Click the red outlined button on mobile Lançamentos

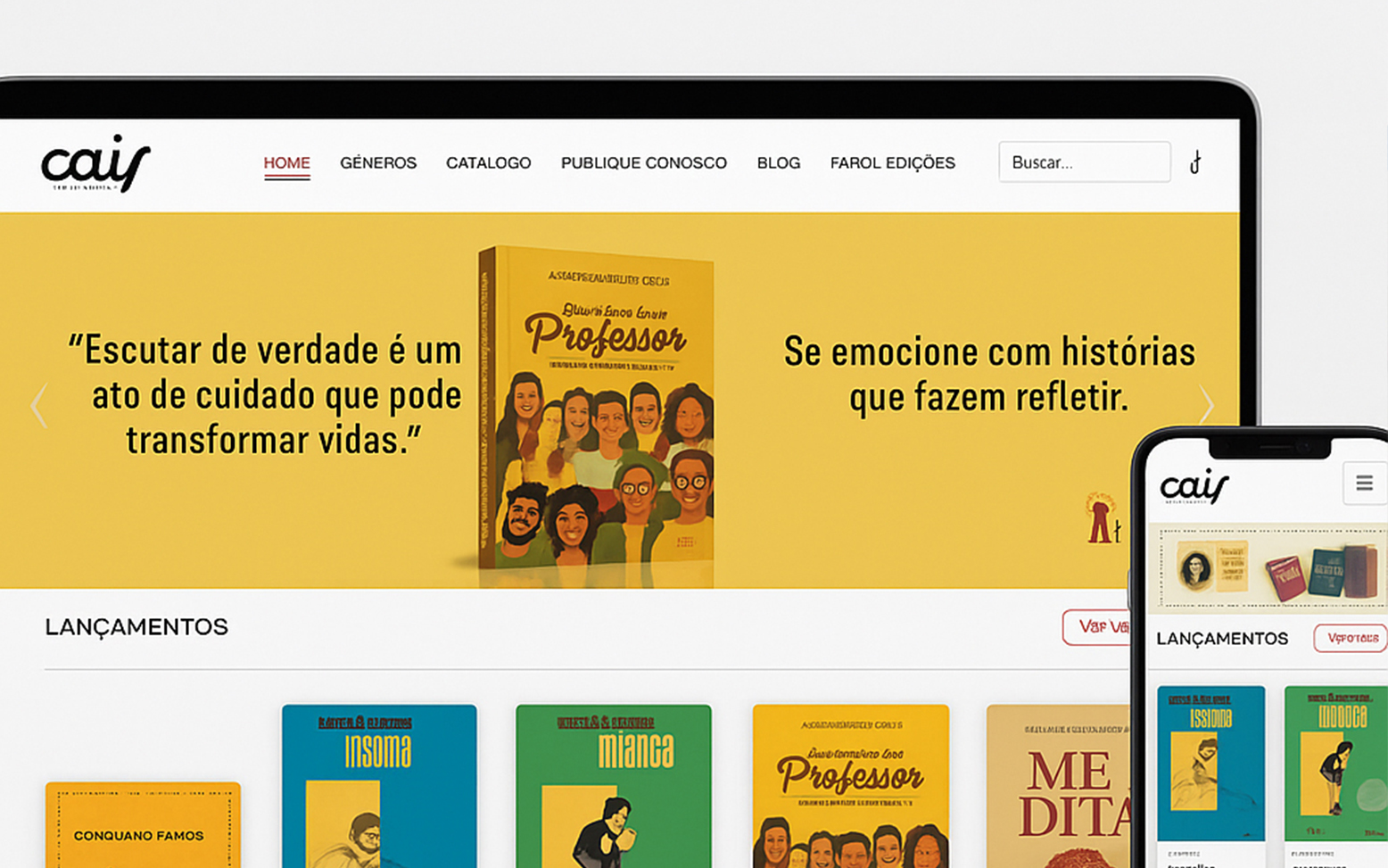[1351, 638]
